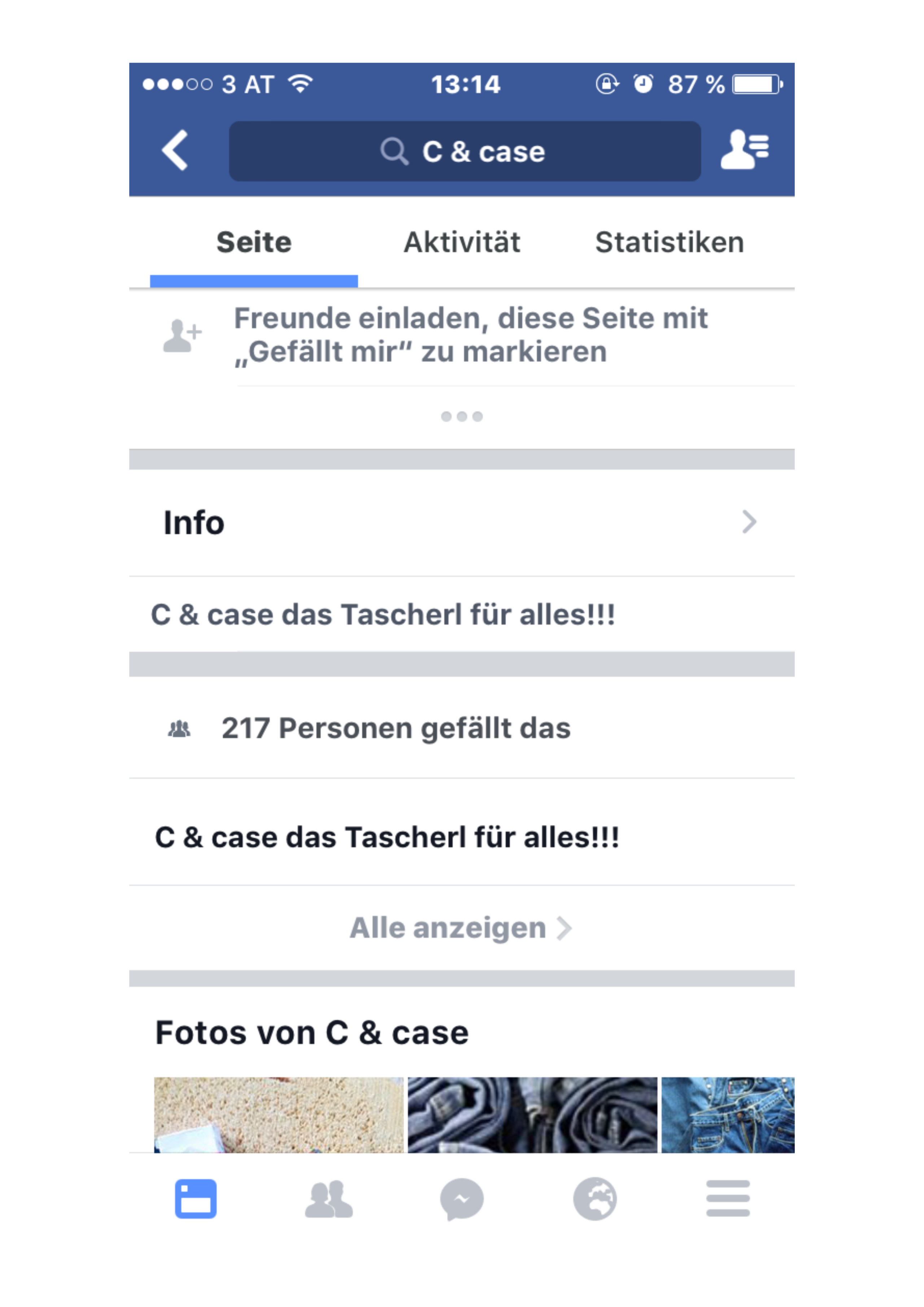Open notifications globe icon
Image resolution: width=924 pixels, height=1307 pixels.
[594, 1199]
